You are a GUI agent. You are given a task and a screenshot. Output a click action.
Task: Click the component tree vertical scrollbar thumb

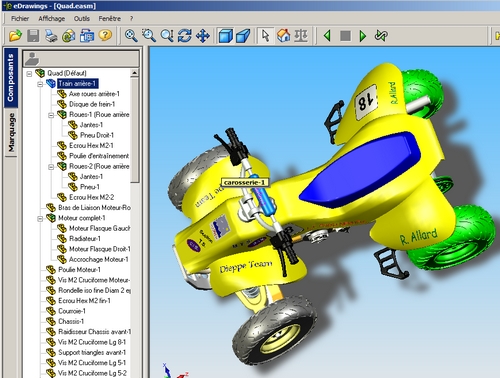pos(135,130)
